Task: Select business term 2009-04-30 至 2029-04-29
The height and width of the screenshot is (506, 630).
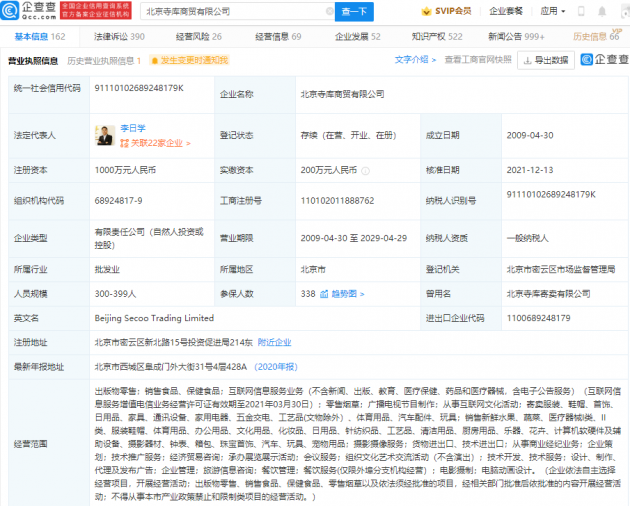Action: pos(354,238)
